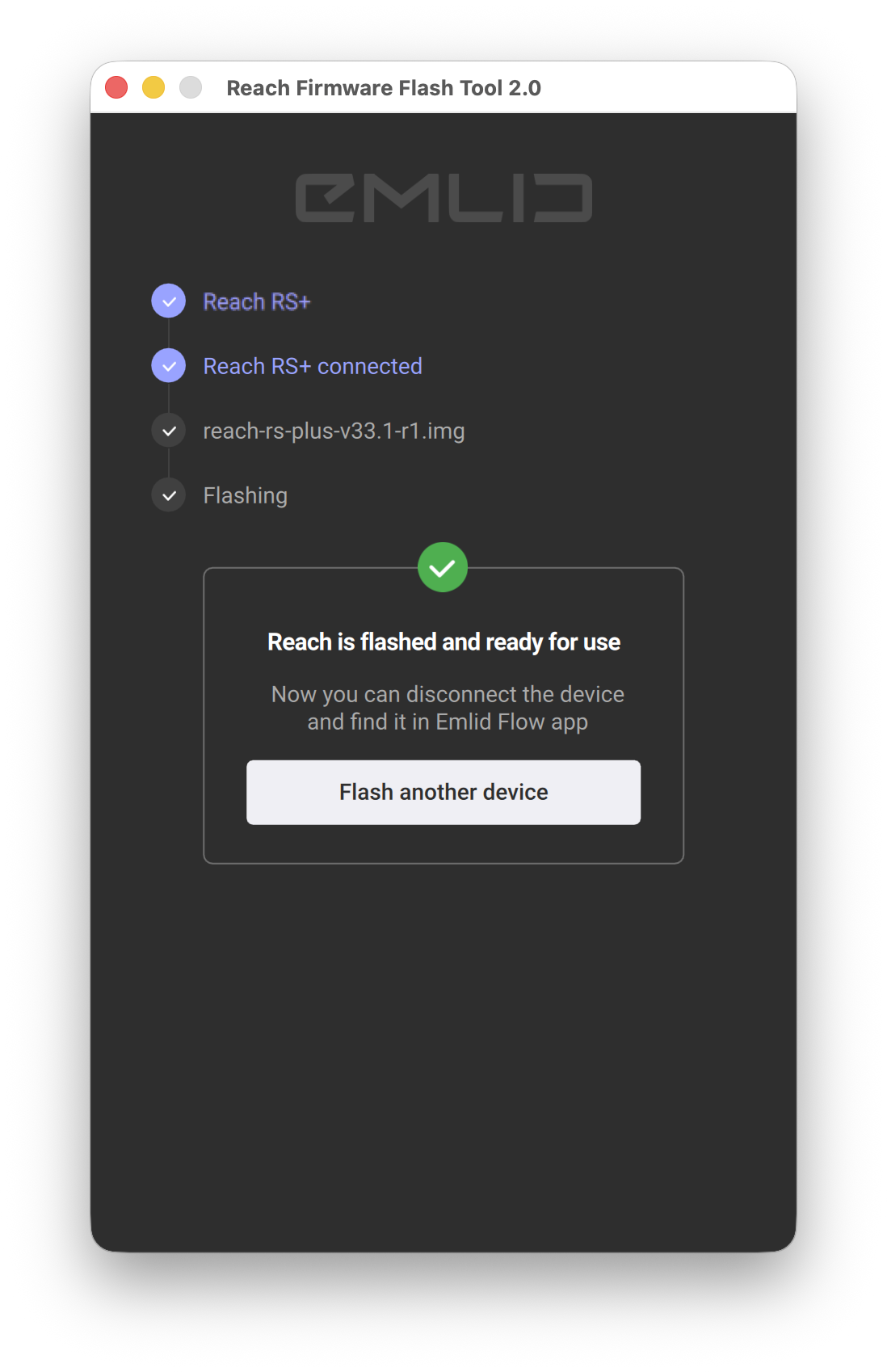Click the purple checkmark beside Reach RS+ connected

point(169,366)
